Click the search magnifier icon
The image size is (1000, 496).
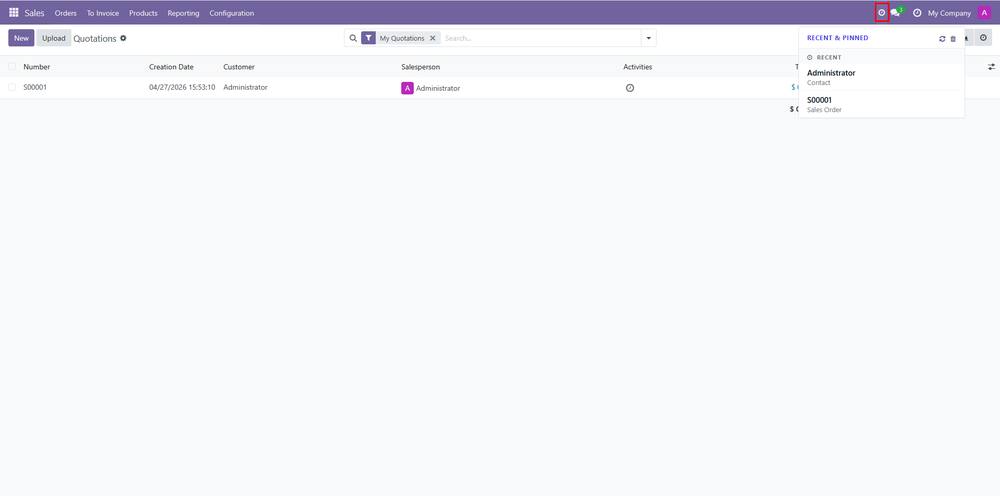click(x=353, y=38)
